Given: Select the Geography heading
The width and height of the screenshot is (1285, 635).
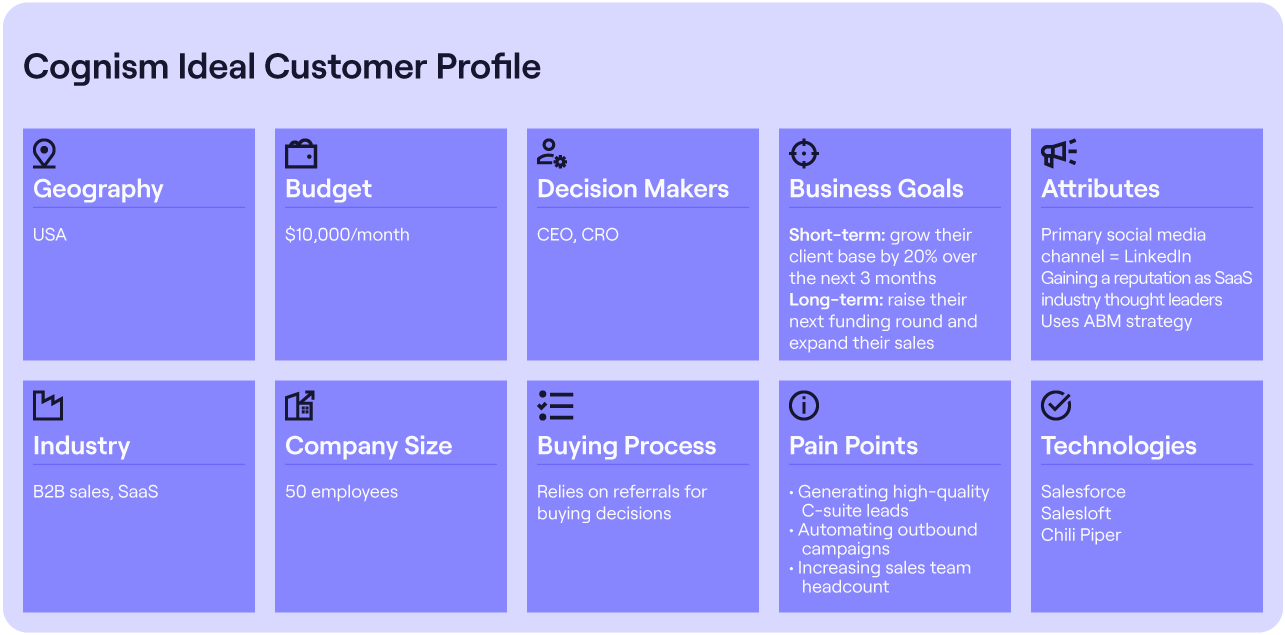Looking at the screenshot, I should click(x=98, y=189).
